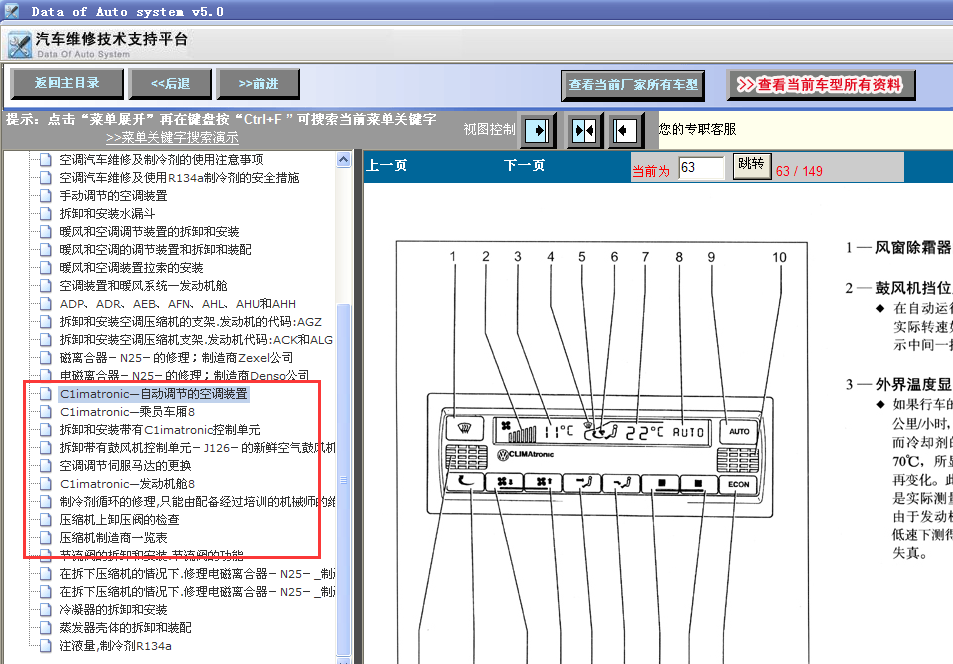Click document icon beside 注液量,制冷剂R134a
The height and width of the screenshot is (664, 953).
(45, 645)
